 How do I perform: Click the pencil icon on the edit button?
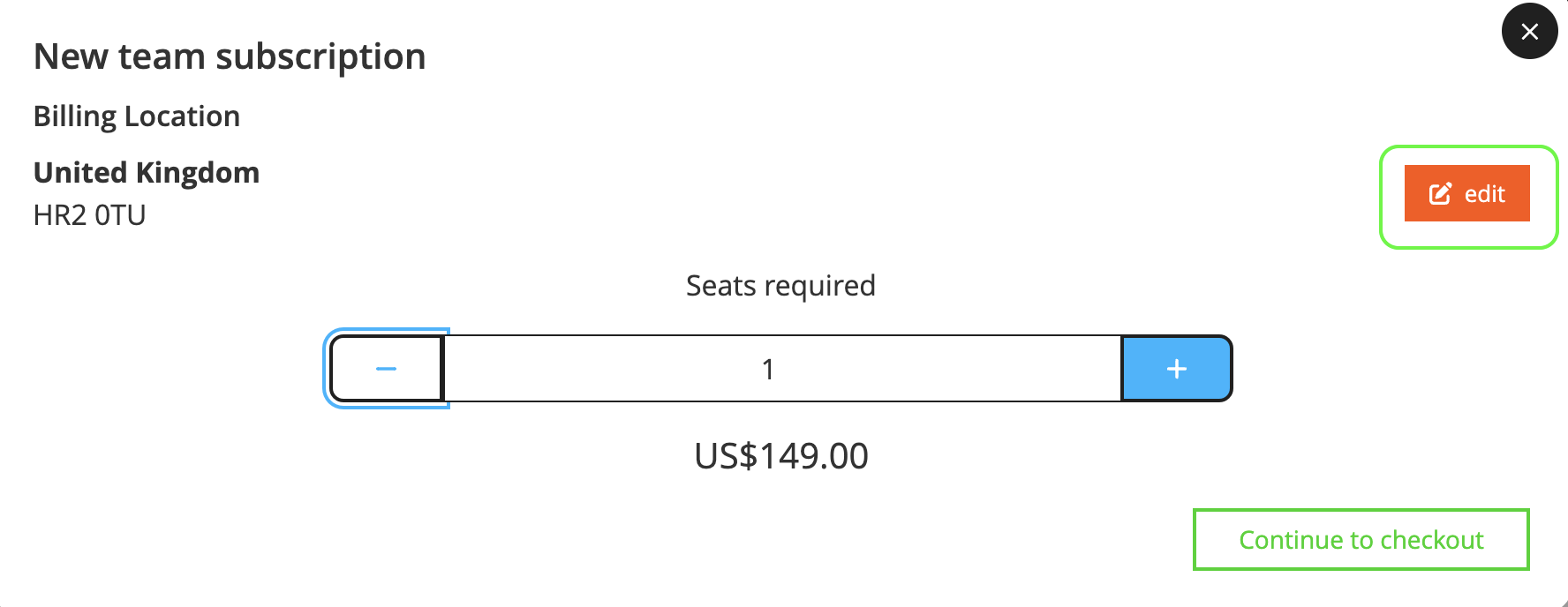[x=1440, y=193]
